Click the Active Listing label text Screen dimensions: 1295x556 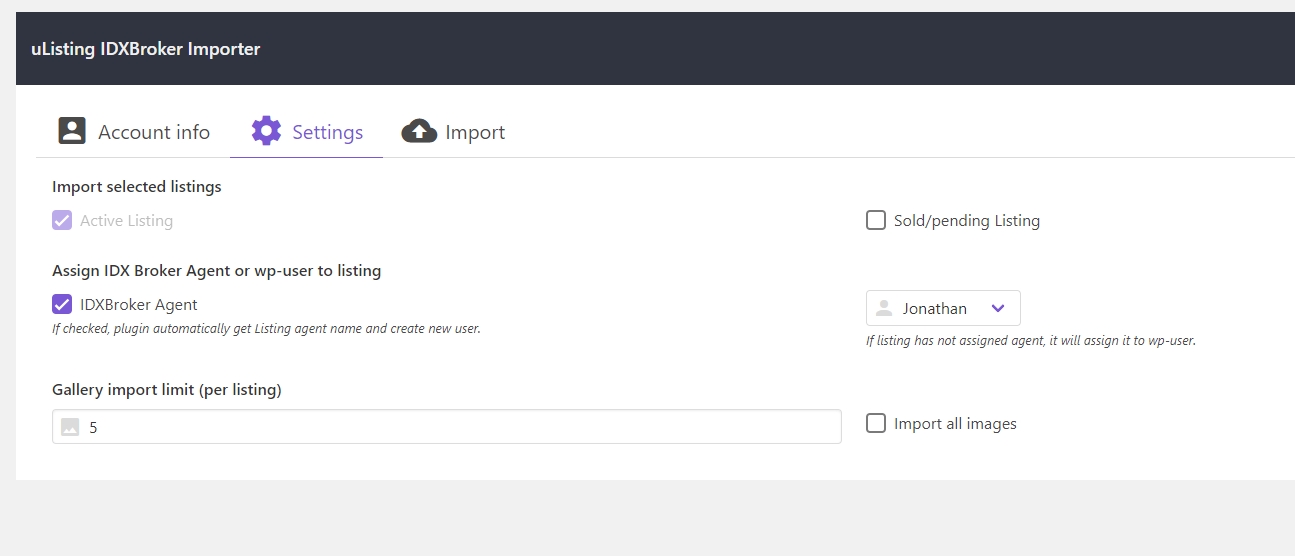coord(126,221)
